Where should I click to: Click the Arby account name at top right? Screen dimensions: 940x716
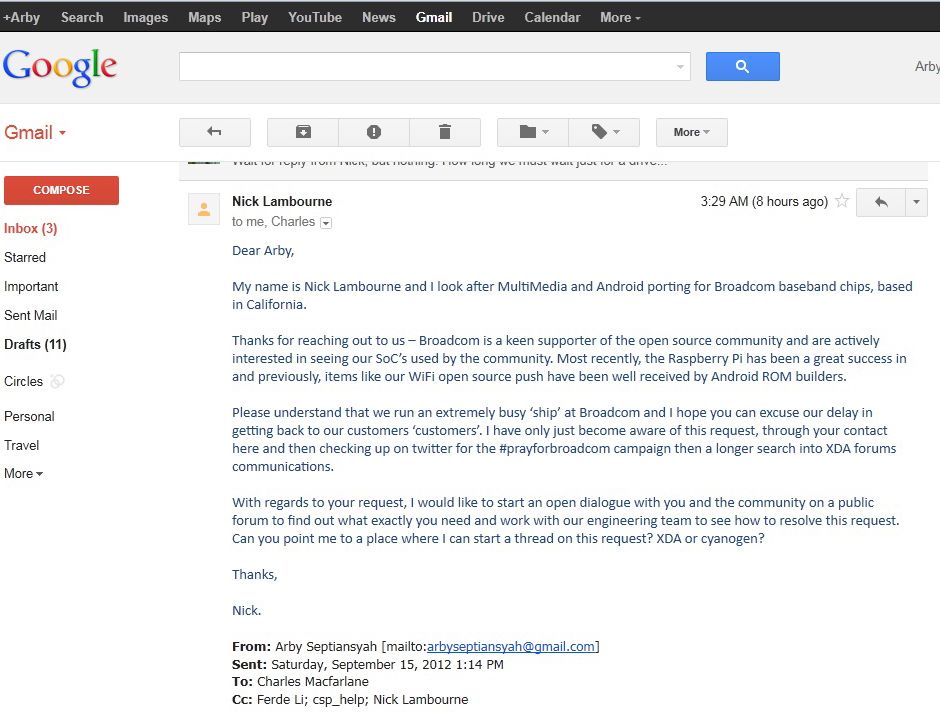click(927, 67)
